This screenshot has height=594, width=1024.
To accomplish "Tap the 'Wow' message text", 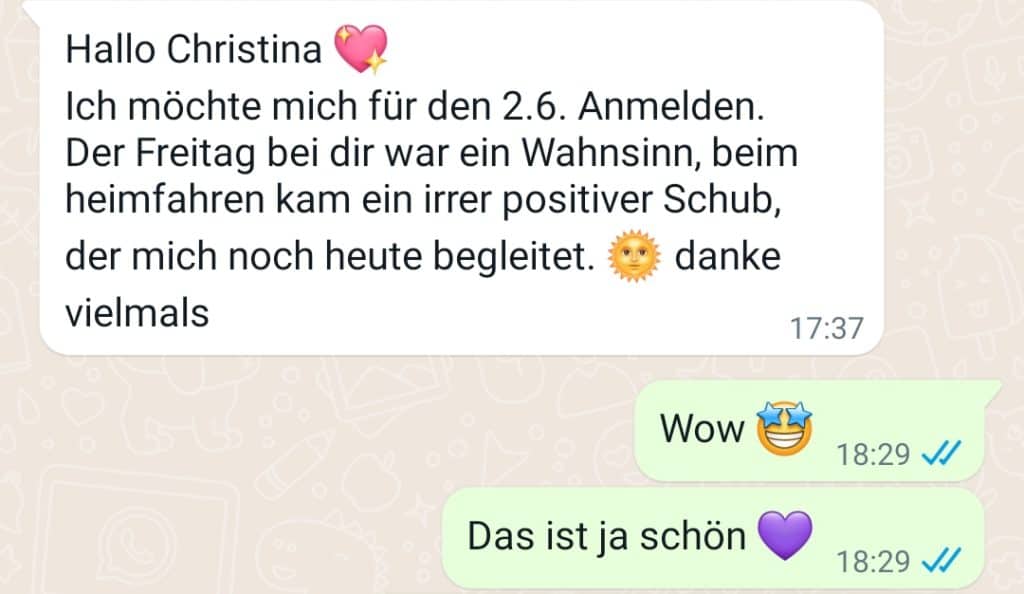I will 702,429.
